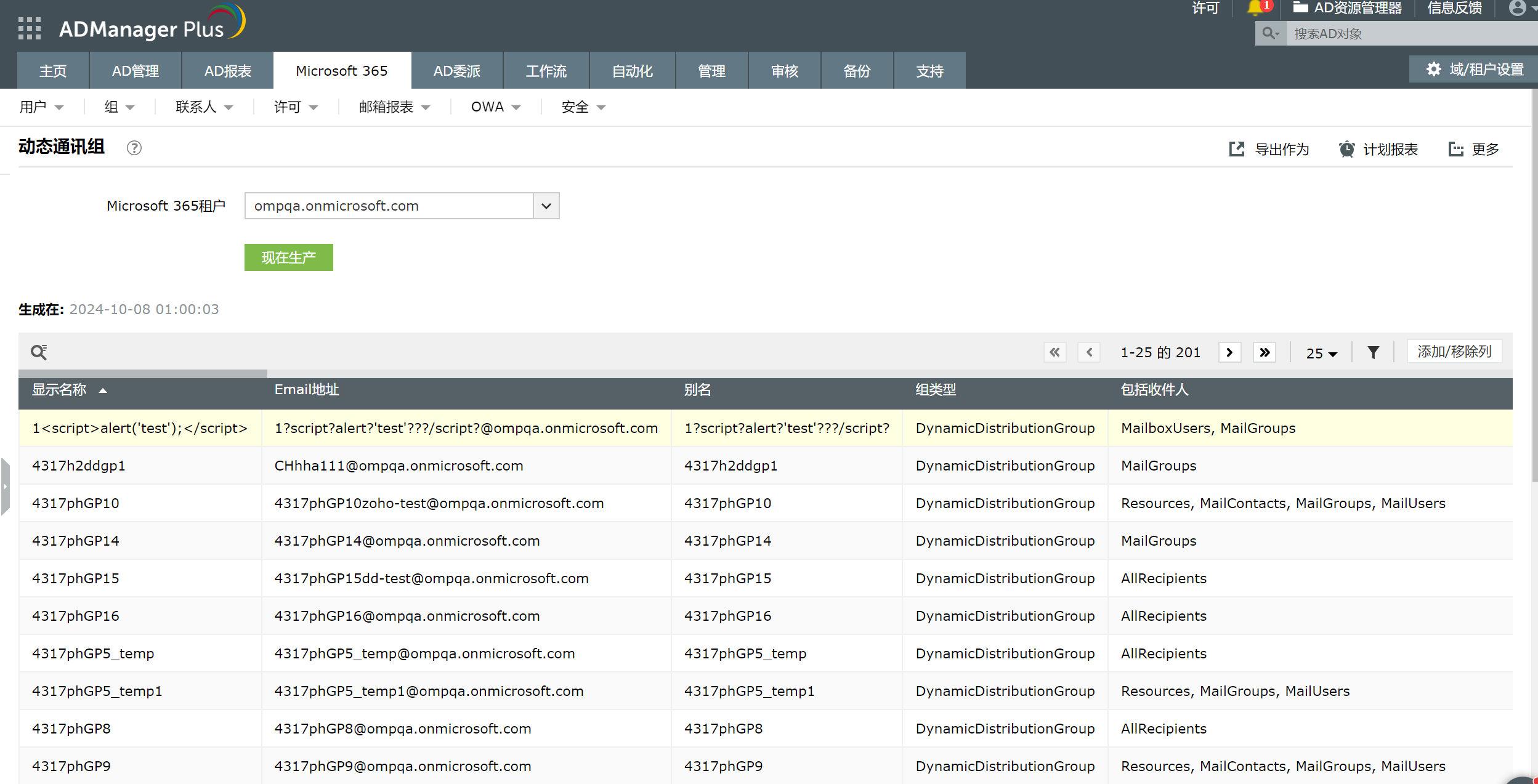Switch to the AD报表 tab
Viewport: 1538px width, 784px height.
click(x=227, y=71)
